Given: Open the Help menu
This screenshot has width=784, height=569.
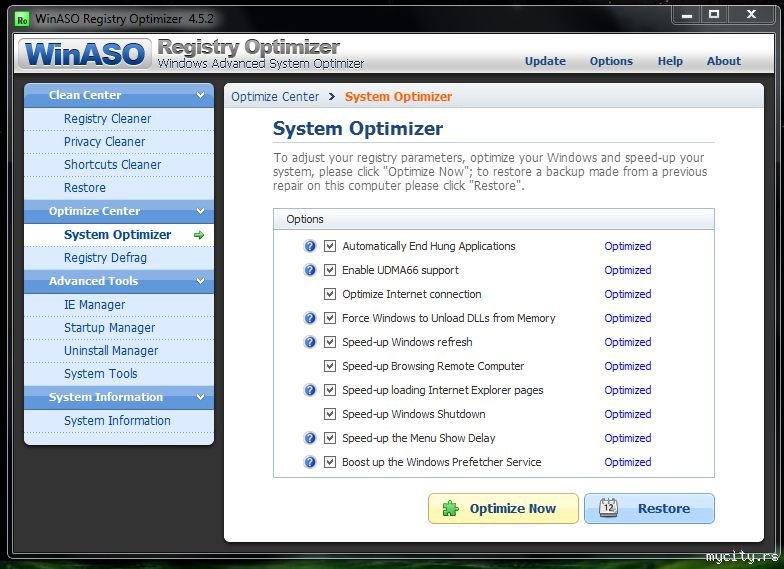Looking at the screenshot, I should pos(670,61).
